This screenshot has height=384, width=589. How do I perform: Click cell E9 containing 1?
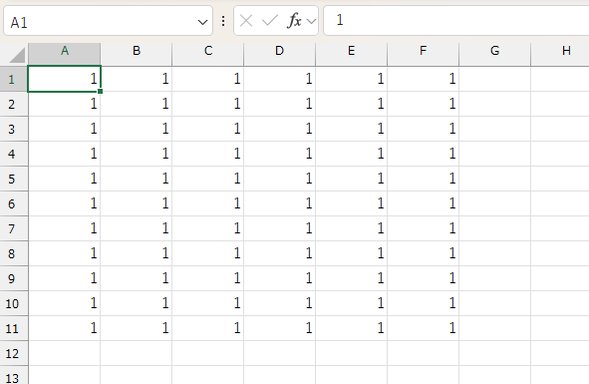click(351, 278)
